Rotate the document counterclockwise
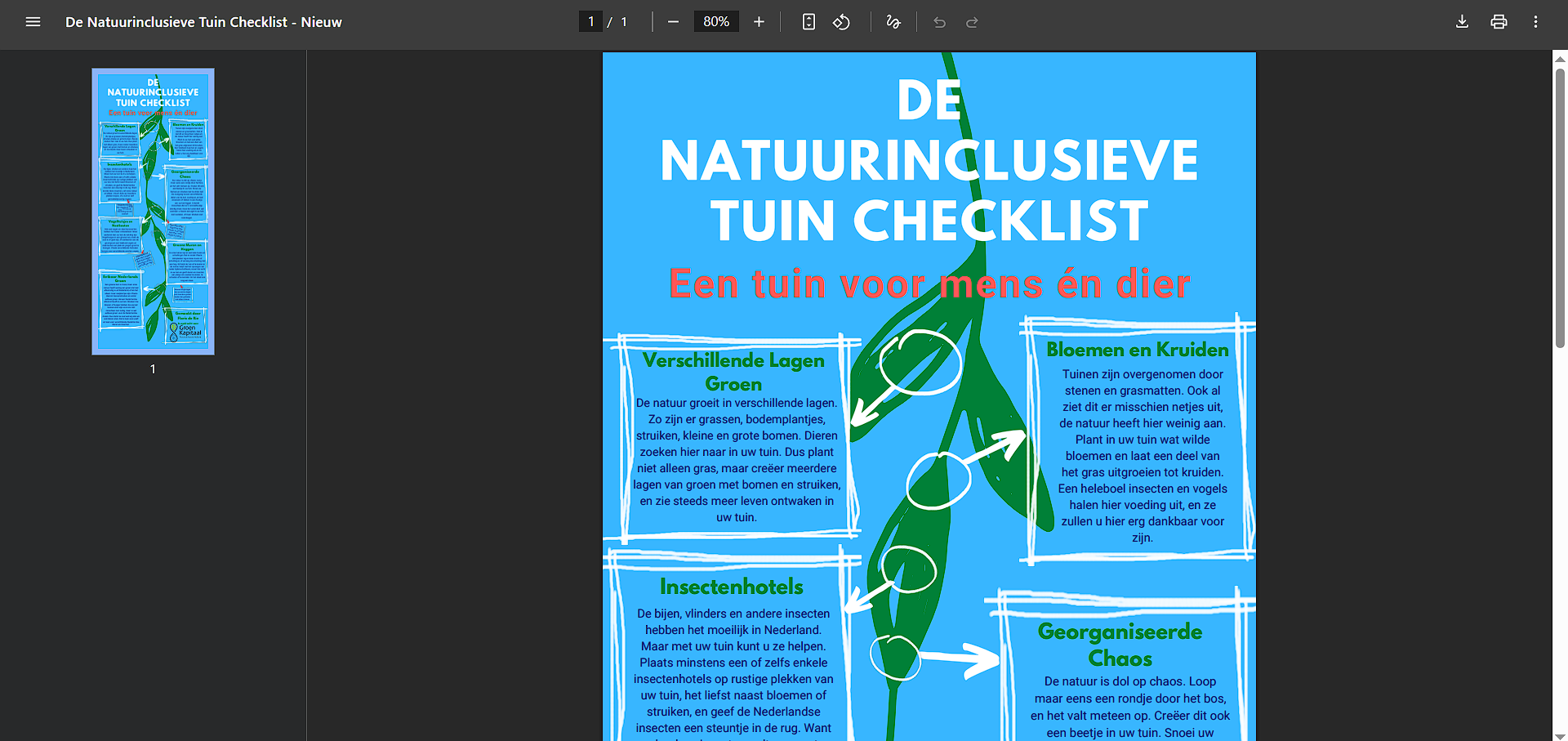The width and height of the screenshot is (1568, 741). [841, 22]
